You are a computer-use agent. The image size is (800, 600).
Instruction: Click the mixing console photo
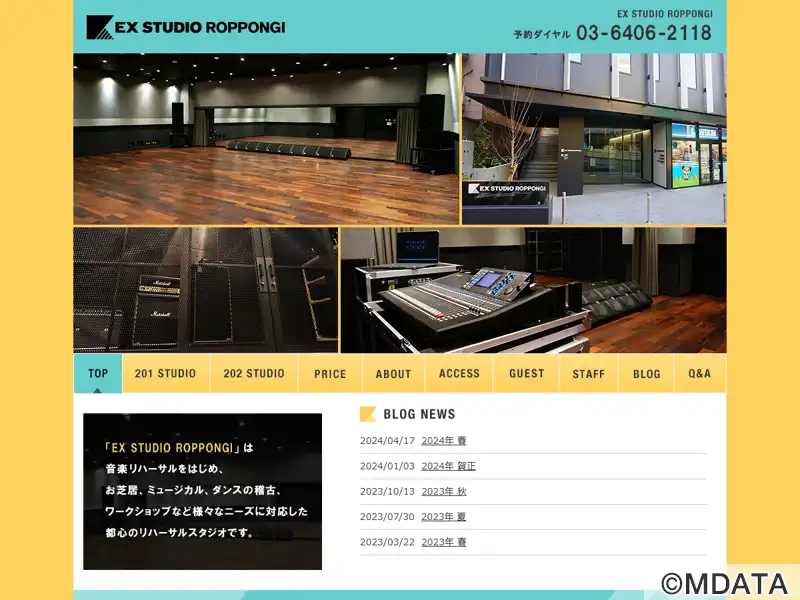tap(534, 290)
